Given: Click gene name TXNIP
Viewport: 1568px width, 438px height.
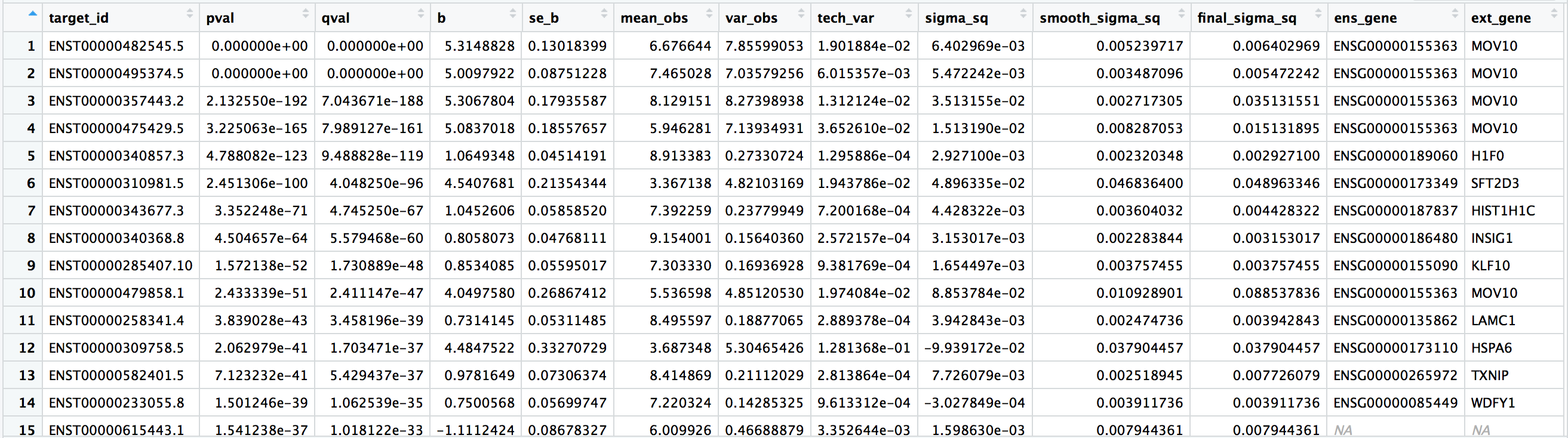Looking at the screenshot, I should click(1489, 375).
